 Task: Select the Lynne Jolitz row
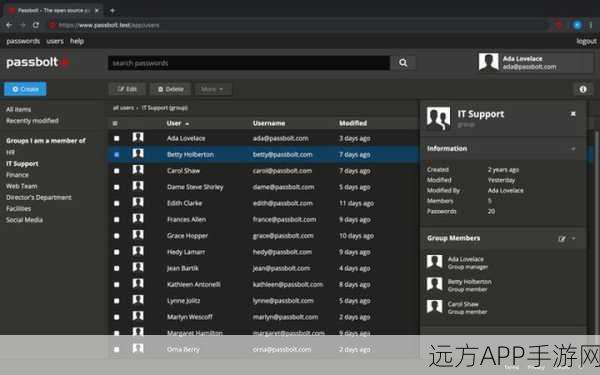(x=263, y=301)
